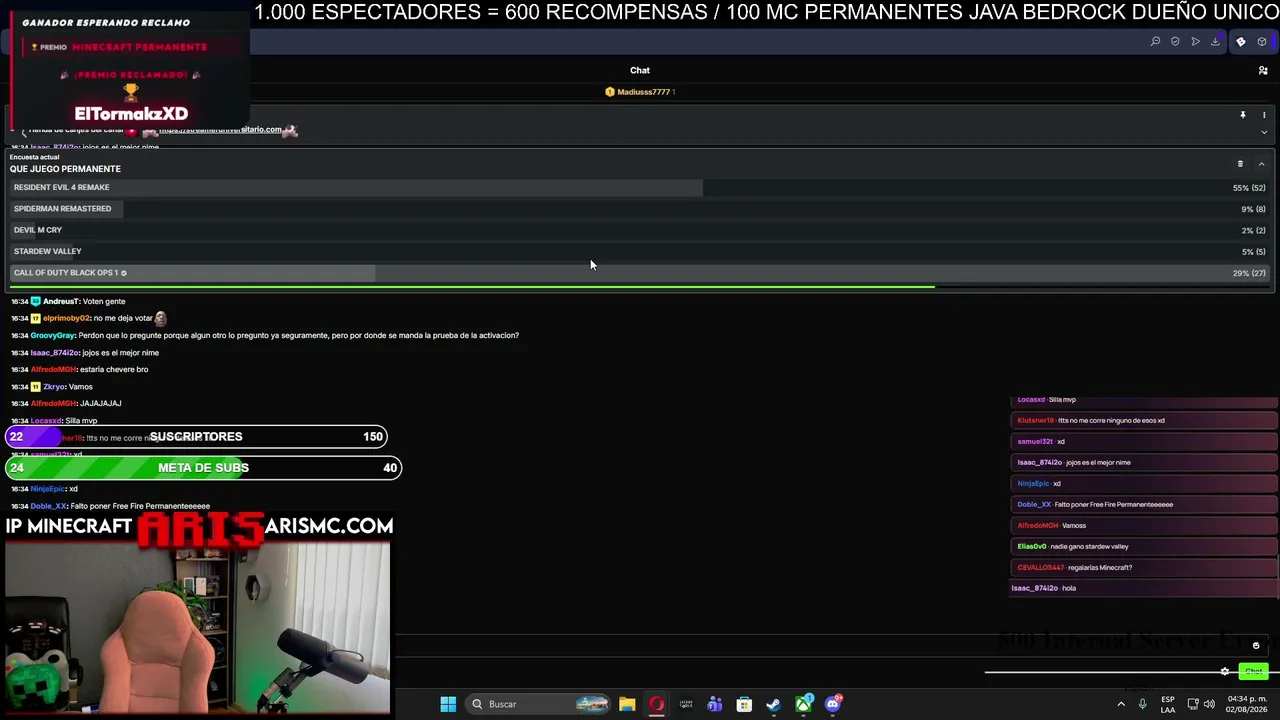Viewport: 1280px width, 720px height.
Task: Click the pin icon on pinned message
Action: [x=1243, y=115]
